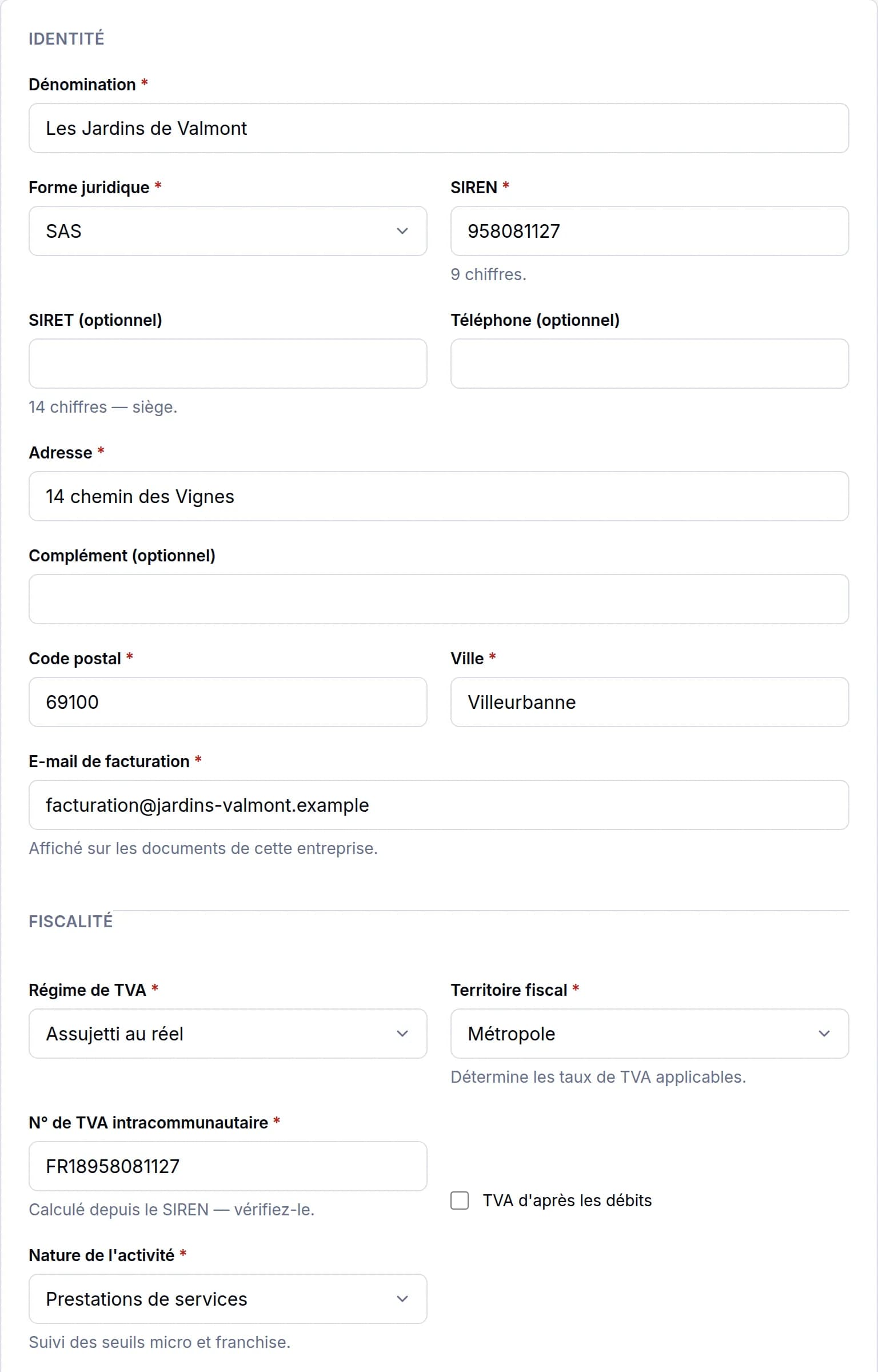
Task: Open the Territoire fiscal dropdown
Action: tap(649, 1034)
